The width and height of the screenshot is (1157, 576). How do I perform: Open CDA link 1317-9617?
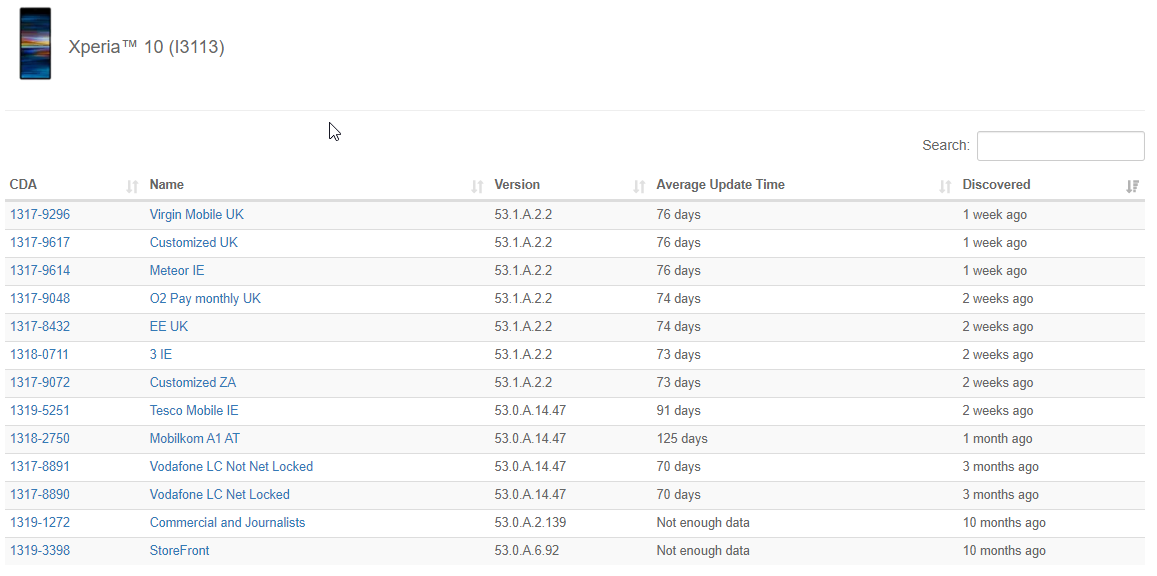click(x=40, y=243)
